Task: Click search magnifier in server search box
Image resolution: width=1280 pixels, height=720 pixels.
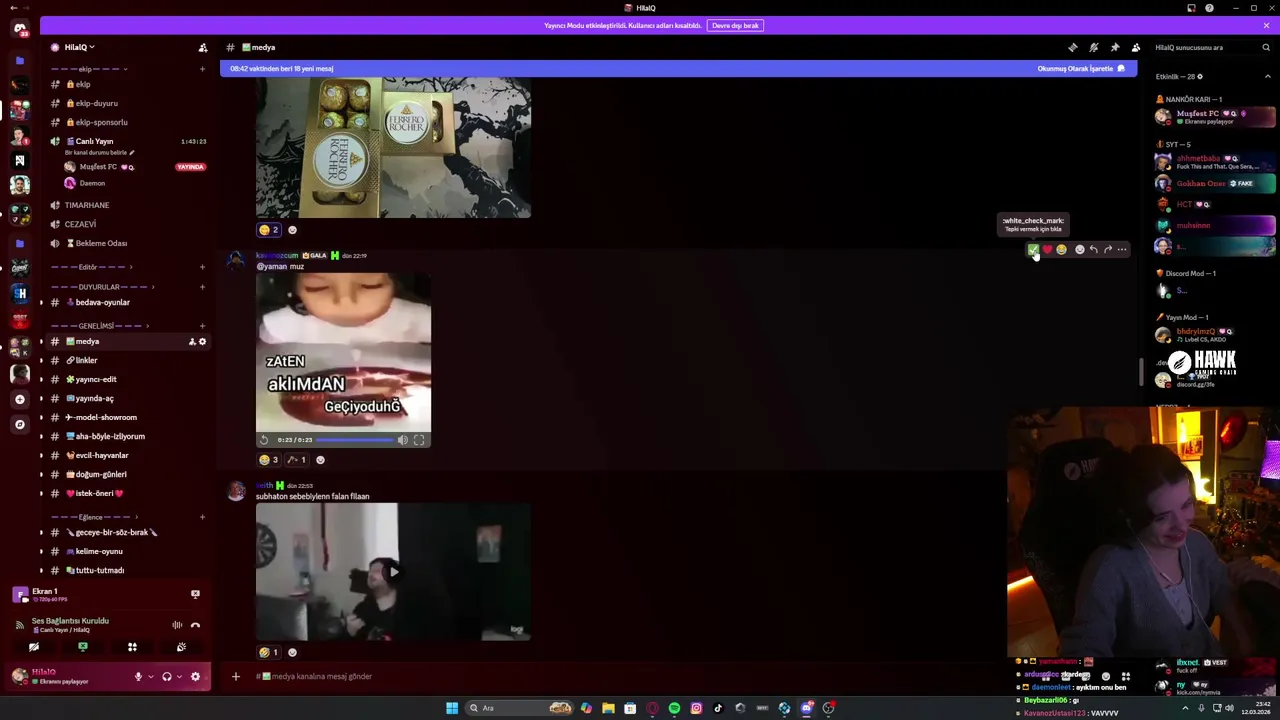Action: pyautogui.click(x=1266, y=47)
